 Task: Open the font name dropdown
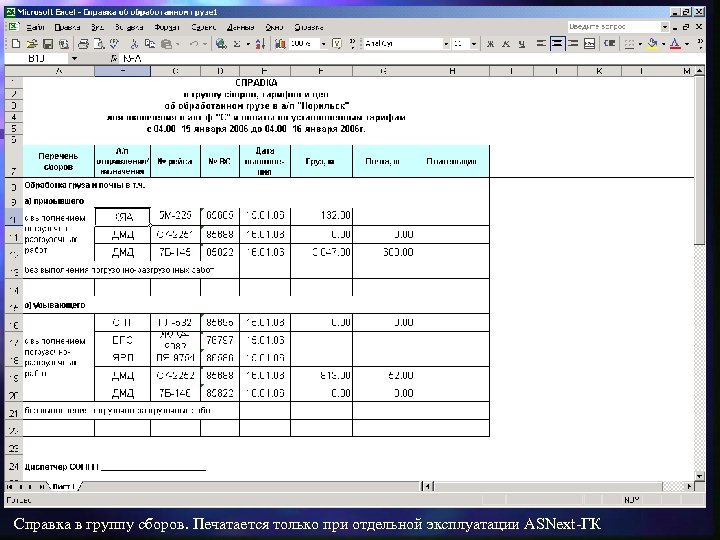coord(446,44)
